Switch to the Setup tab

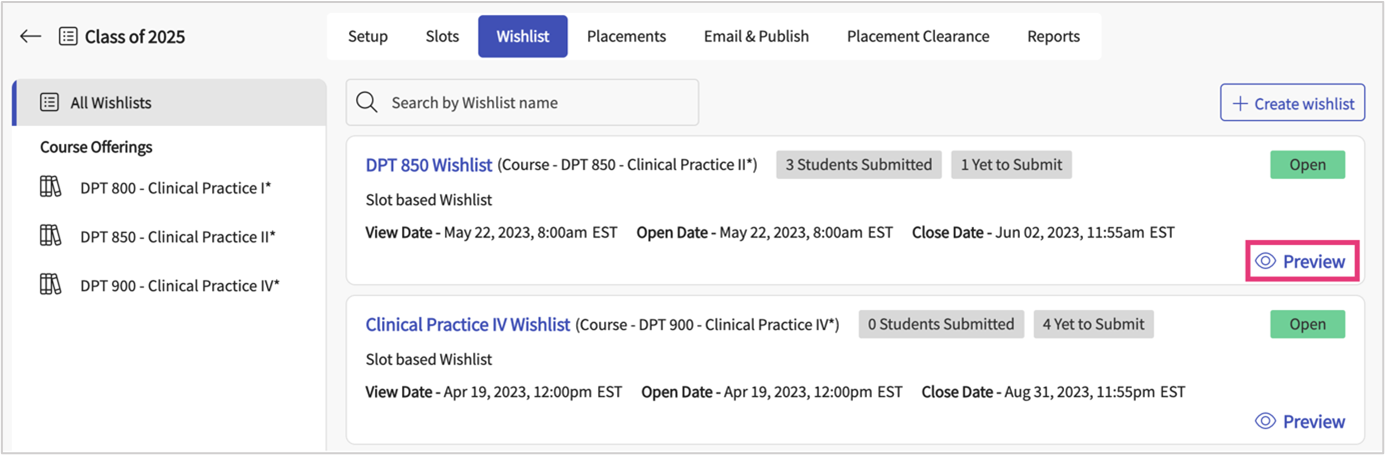tap(368, 37)
